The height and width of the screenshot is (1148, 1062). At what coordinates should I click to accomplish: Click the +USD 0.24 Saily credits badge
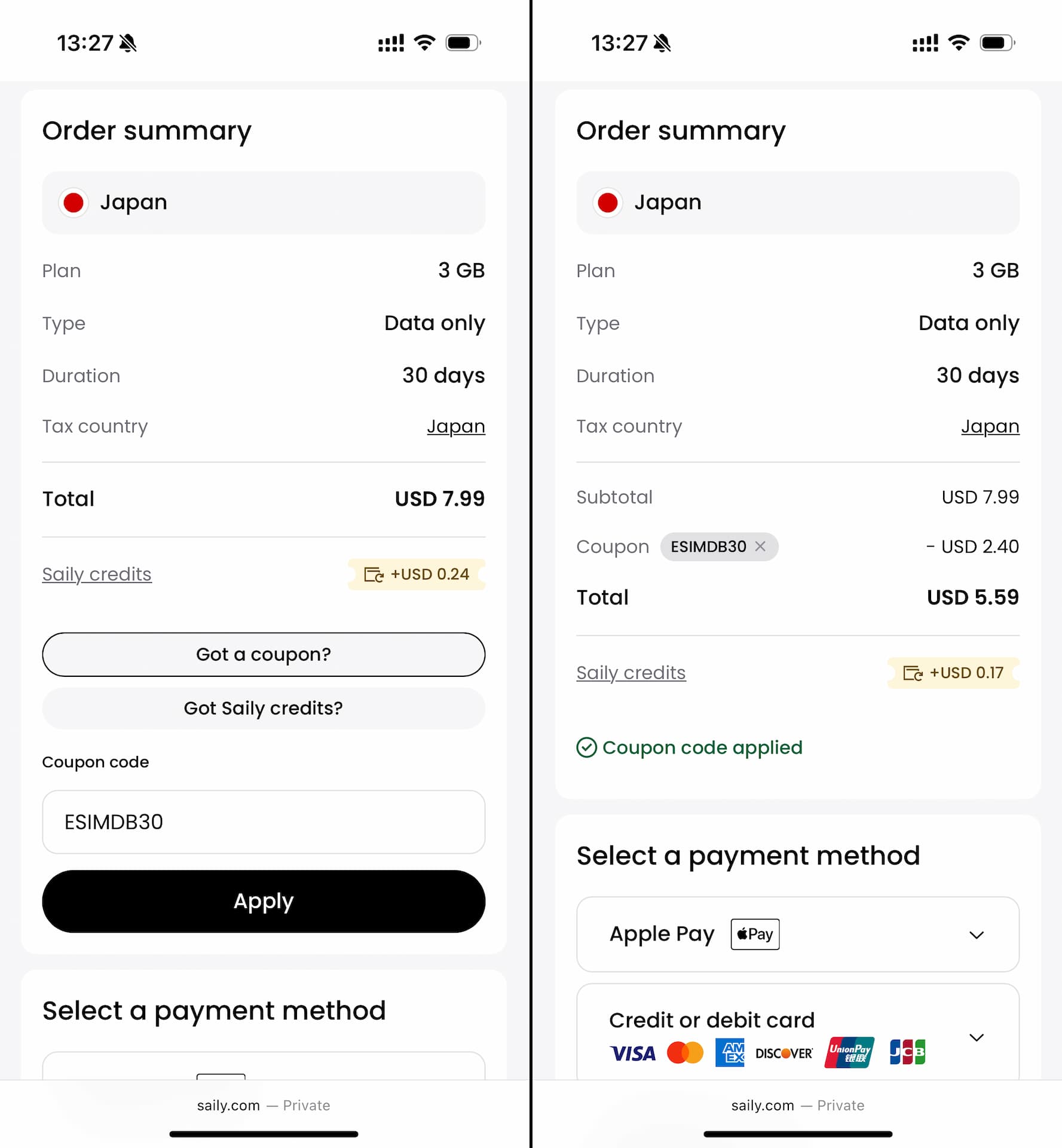tap(417, 574)
